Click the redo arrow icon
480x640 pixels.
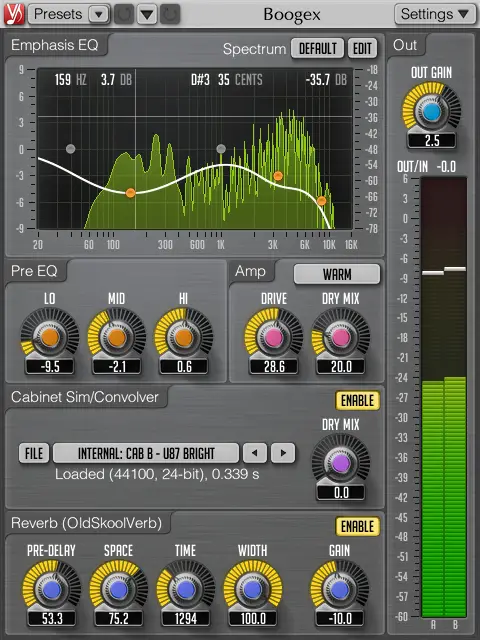pyautogui.click(x=170, y=14)
